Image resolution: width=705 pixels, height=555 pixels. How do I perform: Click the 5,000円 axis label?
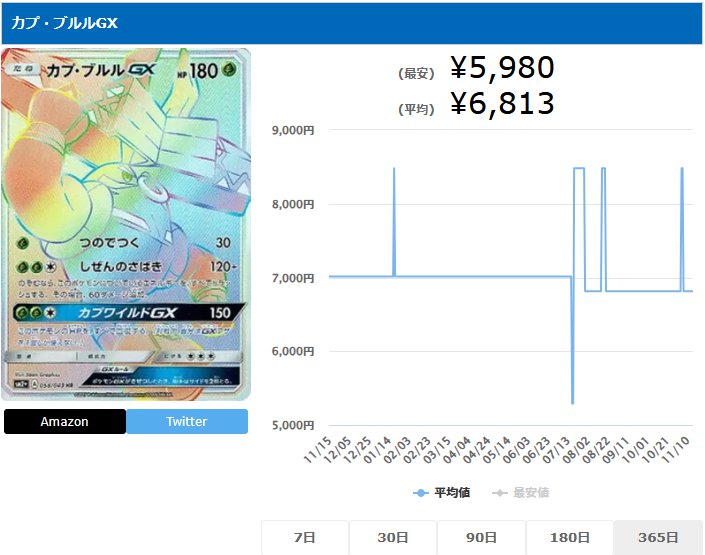point(293,425)
